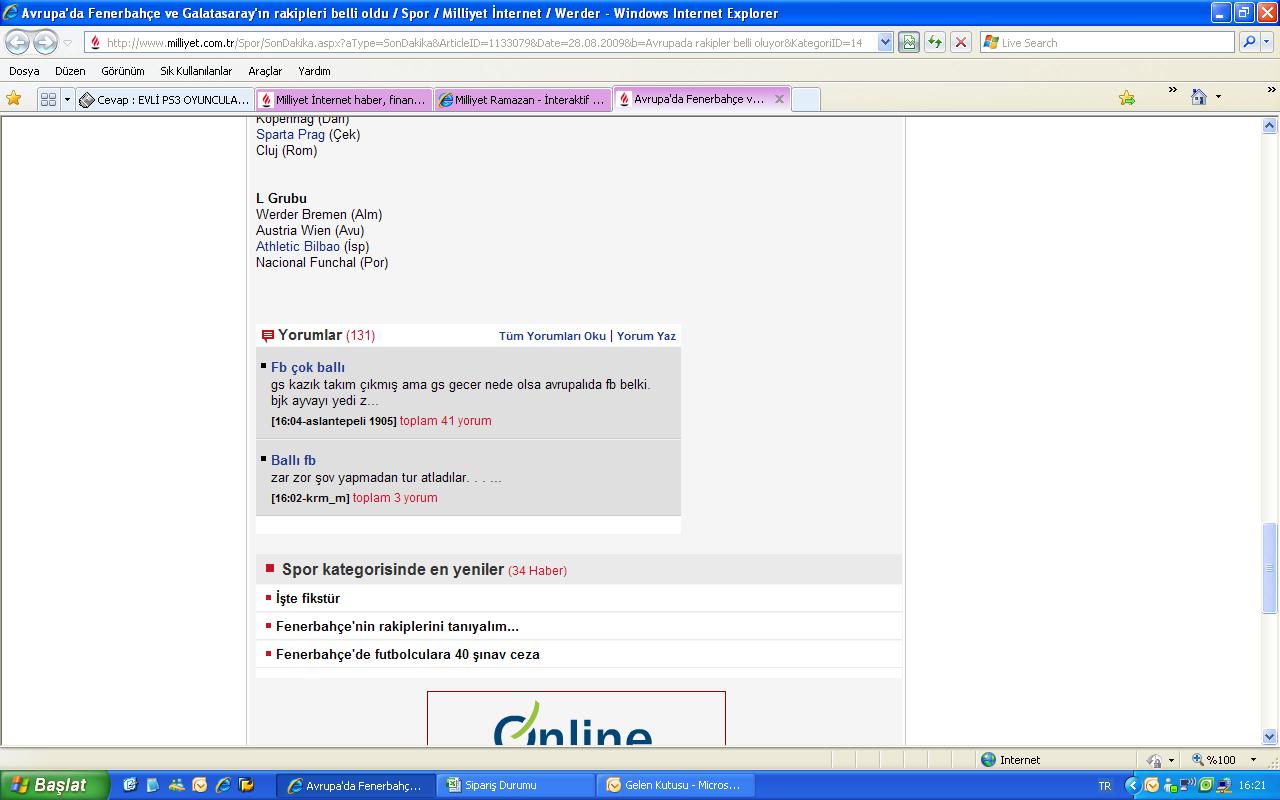Click the Favorites star icon
1280x800 pixels.
[14, 99]
